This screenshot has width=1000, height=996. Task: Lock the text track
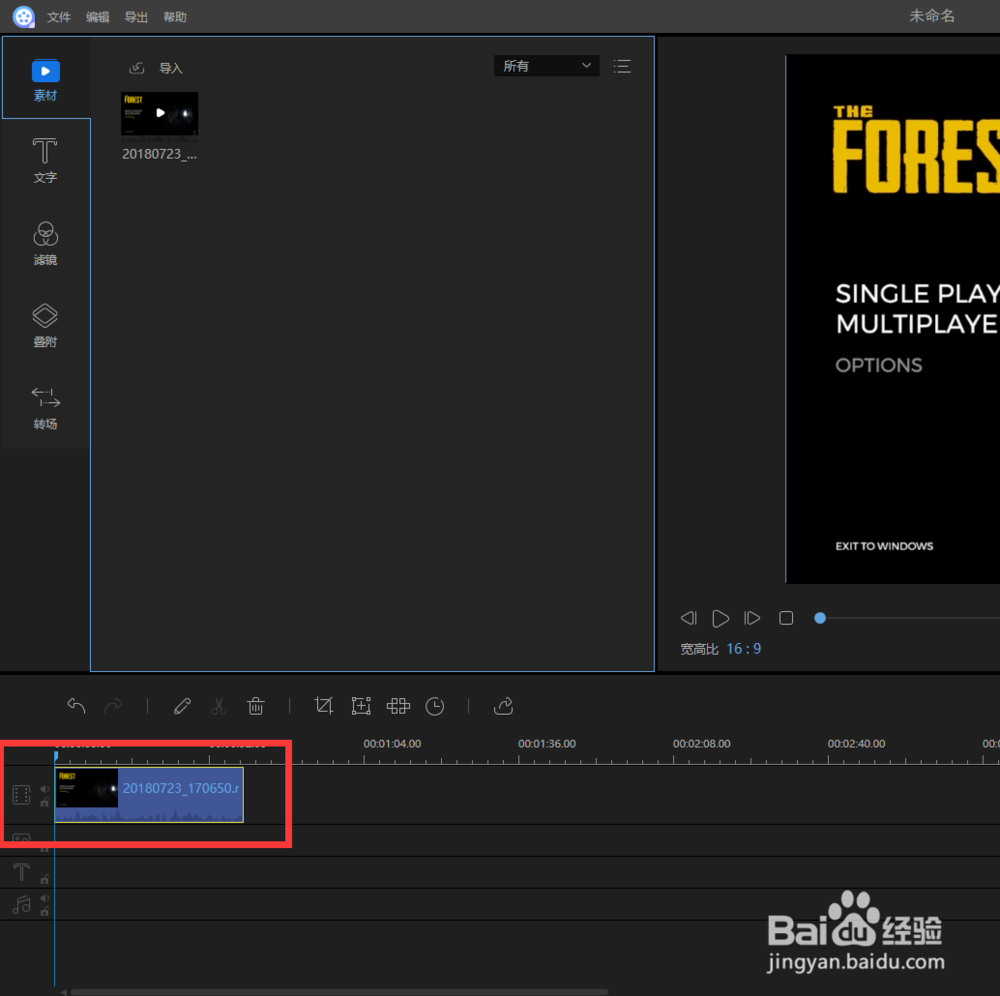(x=45, y=879)
